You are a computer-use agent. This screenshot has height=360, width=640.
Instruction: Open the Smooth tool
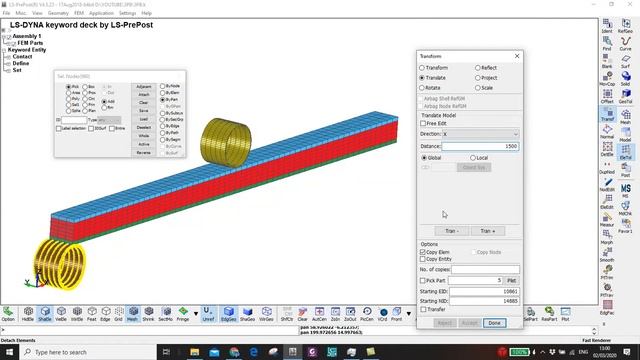(607, 254)
